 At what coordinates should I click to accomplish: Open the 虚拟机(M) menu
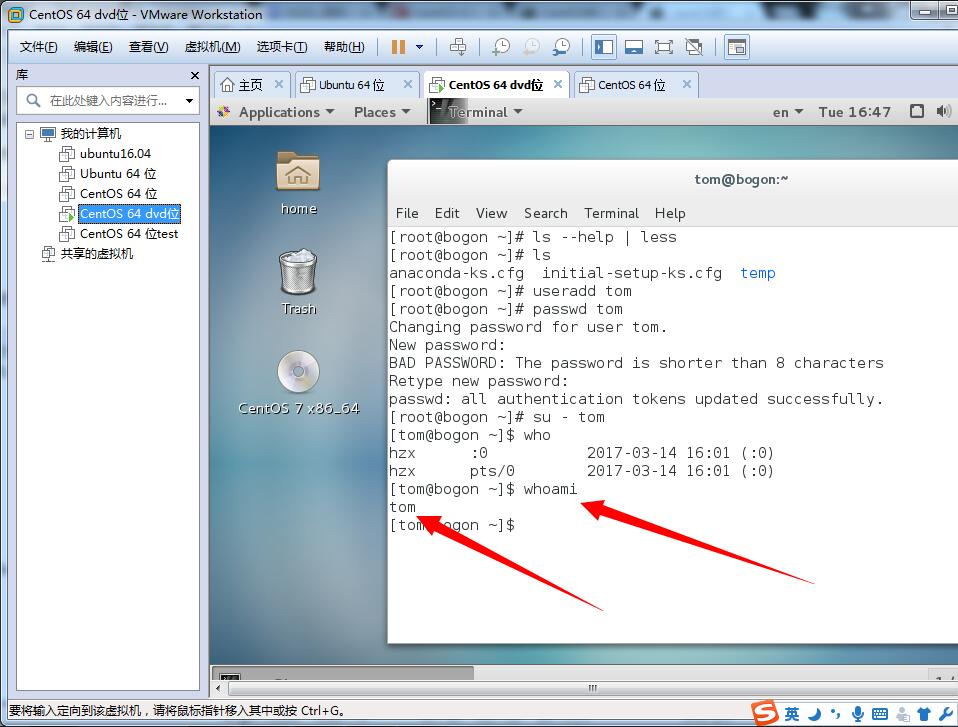[212, 47]
